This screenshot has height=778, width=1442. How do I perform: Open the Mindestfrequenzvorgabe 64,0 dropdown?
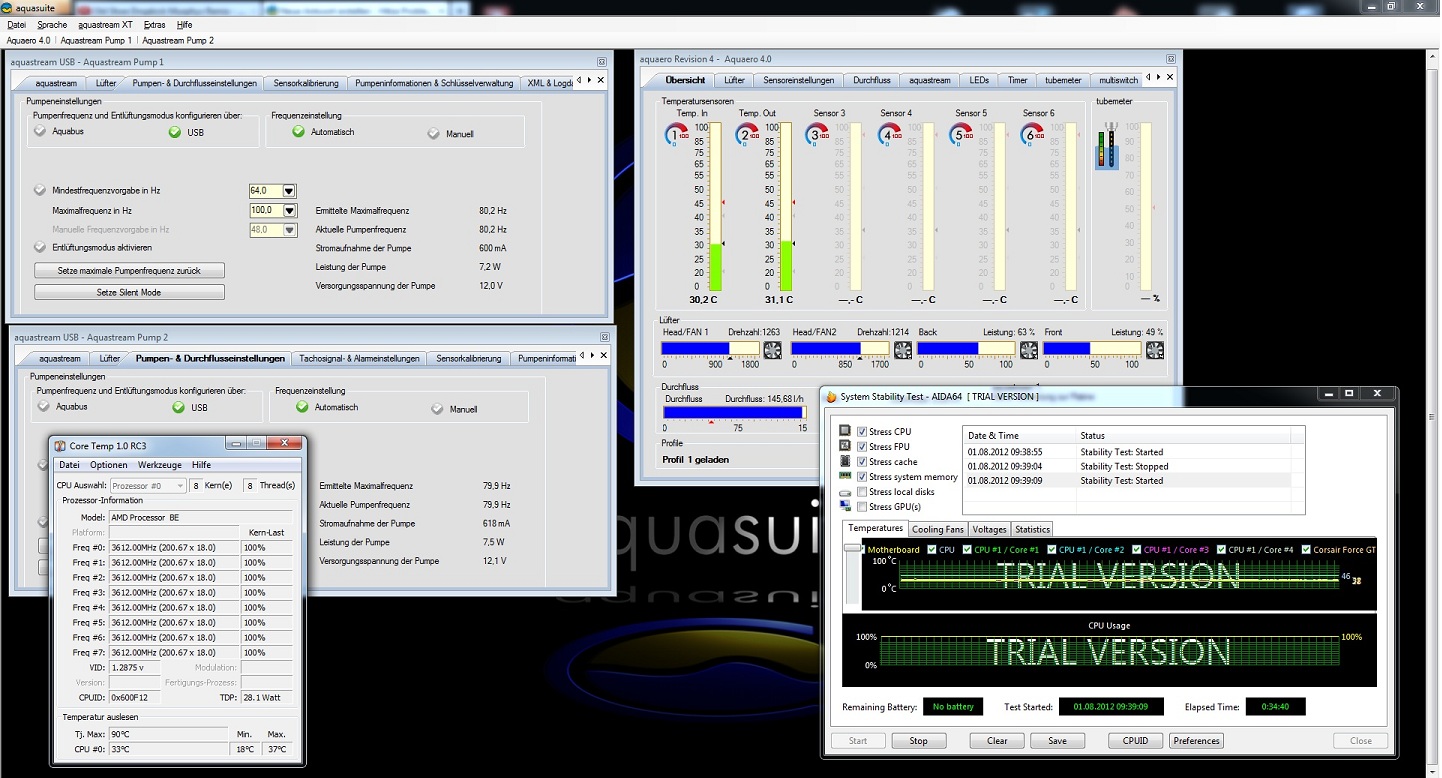click(x=289, y=191)
